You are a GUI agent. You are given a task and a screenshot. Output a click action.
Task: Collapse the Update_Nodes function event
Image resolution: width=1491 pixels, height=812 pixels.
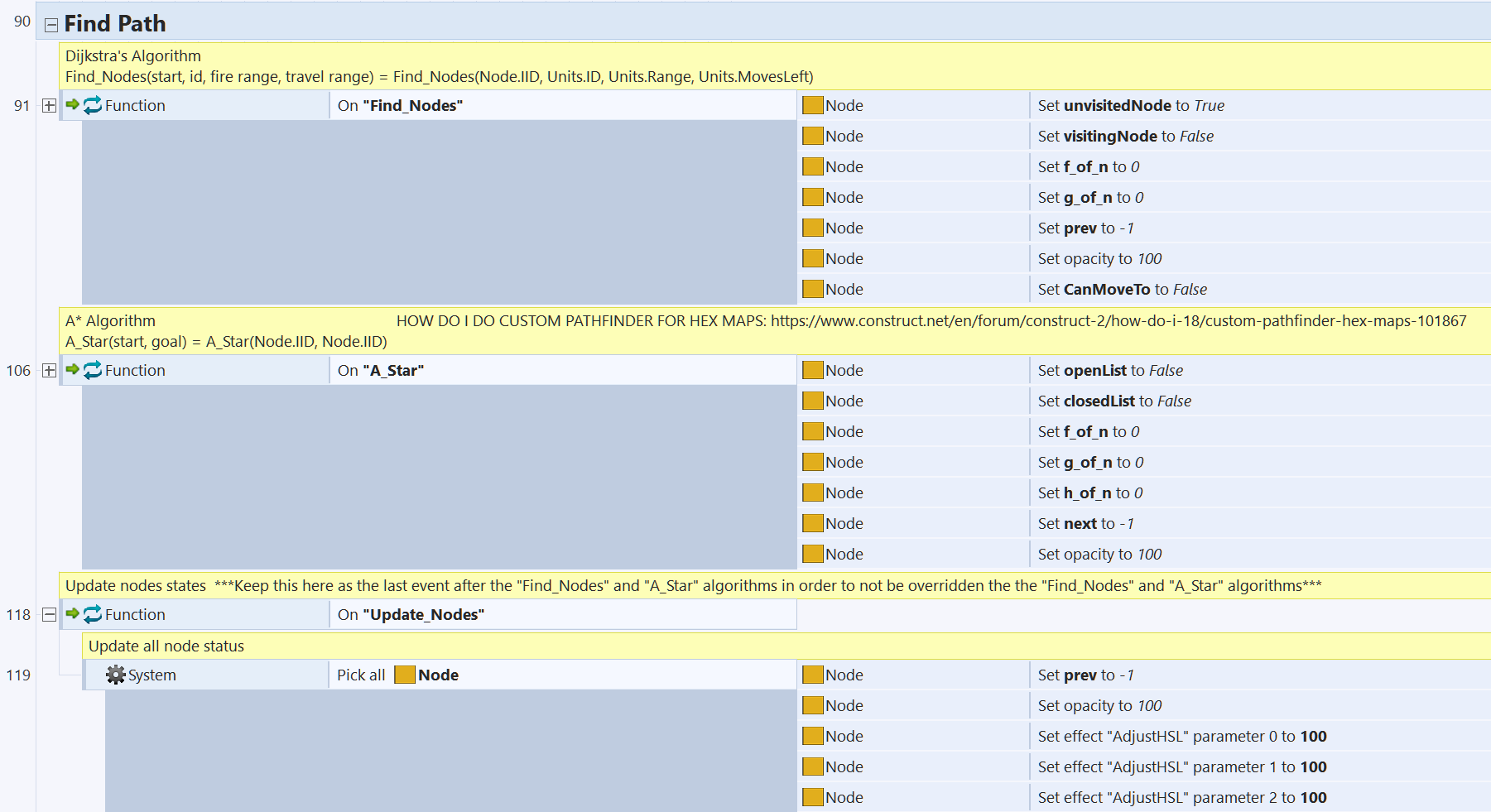(x=49, y=615)
